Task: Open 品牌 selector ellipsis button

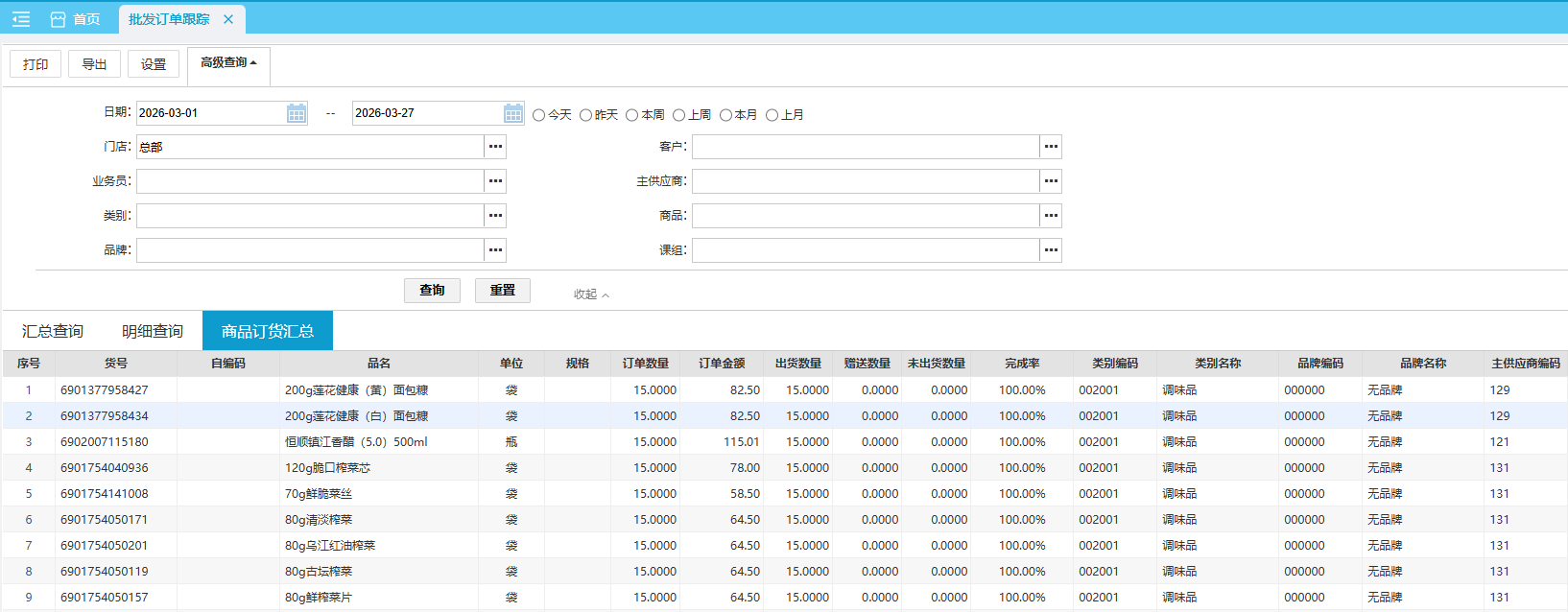Action: click(495, 250)
